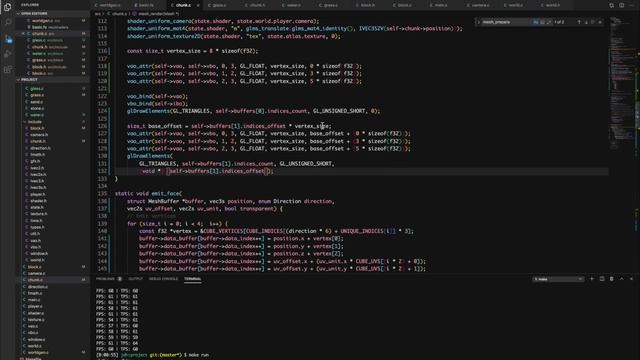Viewport: 640px width, 360px height.
Task: Click the open changes icon in the editor title bar
Action: coord(611,5)
